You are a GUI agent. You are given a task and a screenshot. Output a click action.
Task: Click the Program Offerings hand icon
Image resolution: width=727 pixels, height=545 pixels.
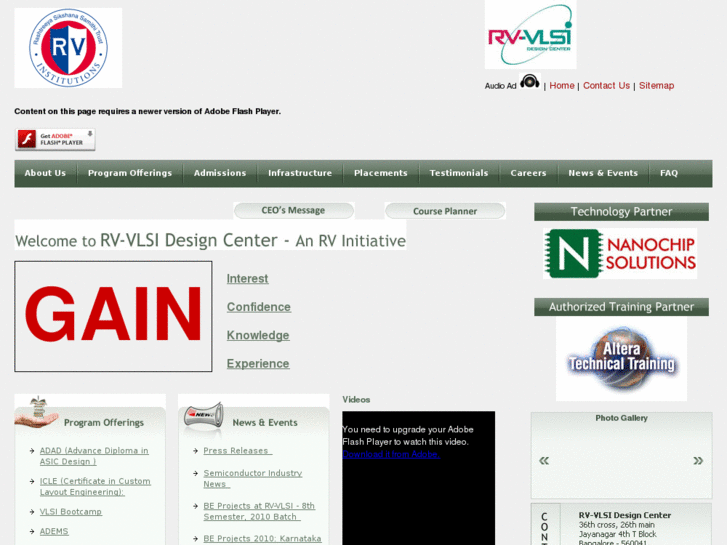point(37,413)
